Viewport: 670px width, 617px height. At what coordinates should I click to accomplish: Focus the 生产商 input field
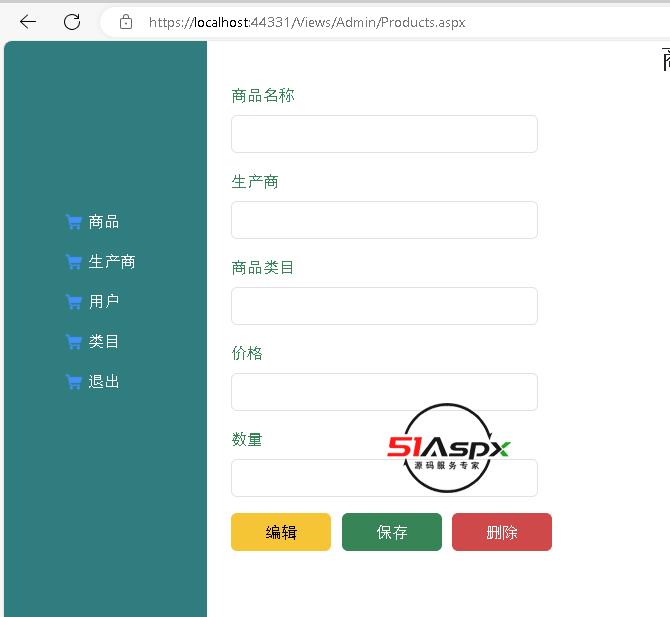click(384, 220)
